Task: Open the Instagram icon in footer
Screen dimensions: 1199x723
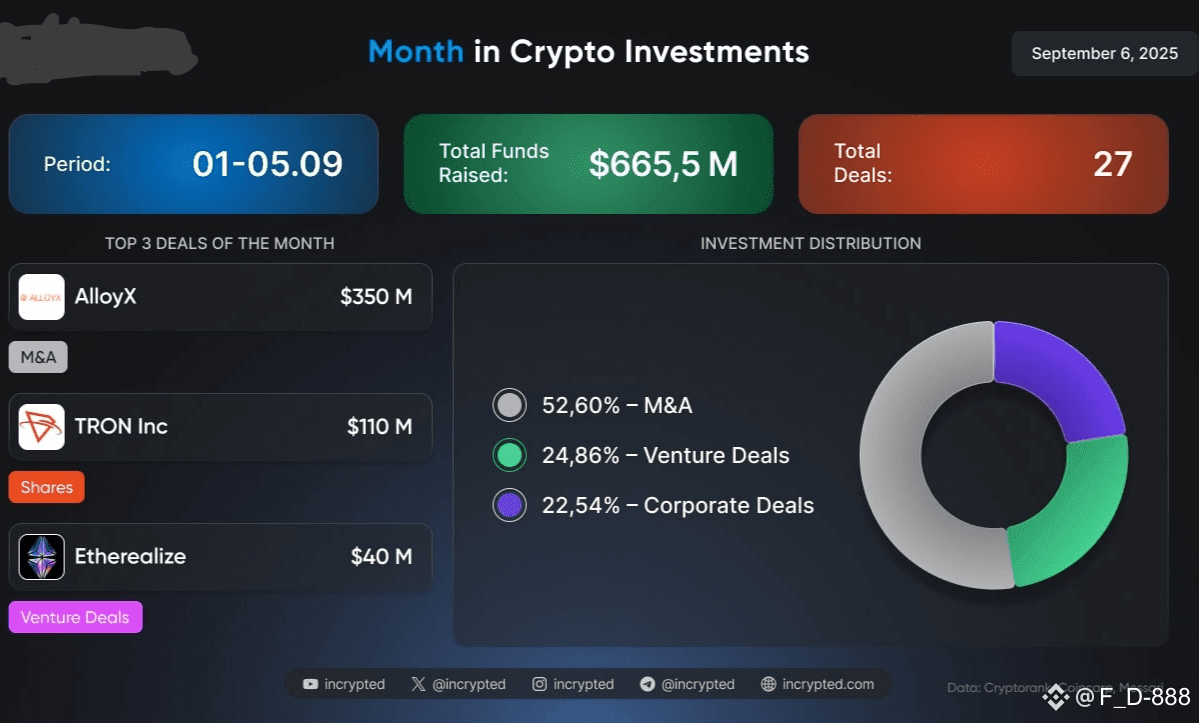Action: 540,684
